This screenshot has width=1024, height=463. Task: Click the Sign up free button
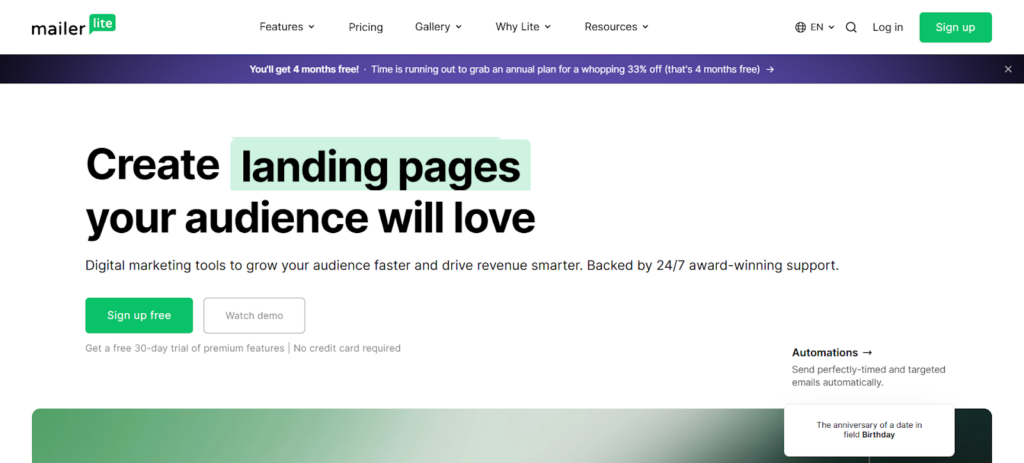tap(139, 315)
